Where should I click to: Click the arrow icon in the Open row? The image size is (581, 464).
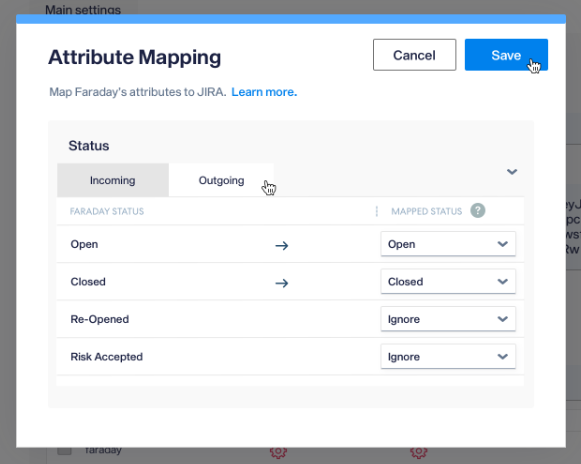282,245
